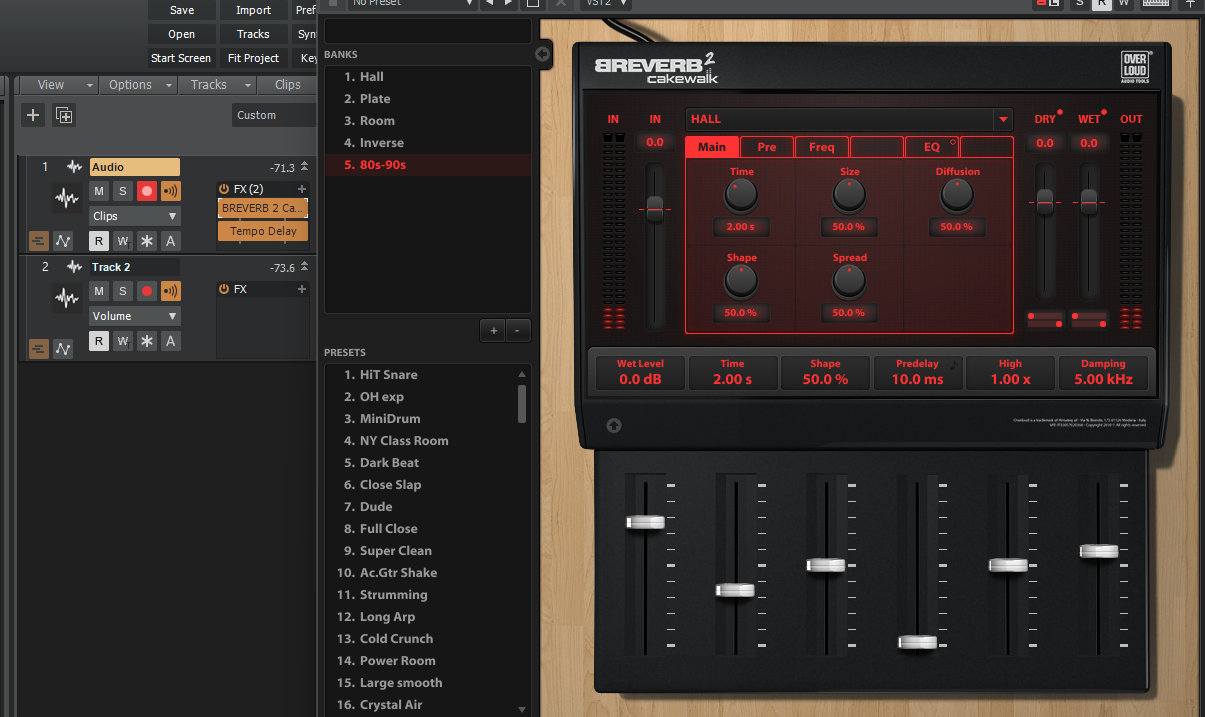Arm record on Track 2
Screen dimensions: 1205x717
click(147, 291)
